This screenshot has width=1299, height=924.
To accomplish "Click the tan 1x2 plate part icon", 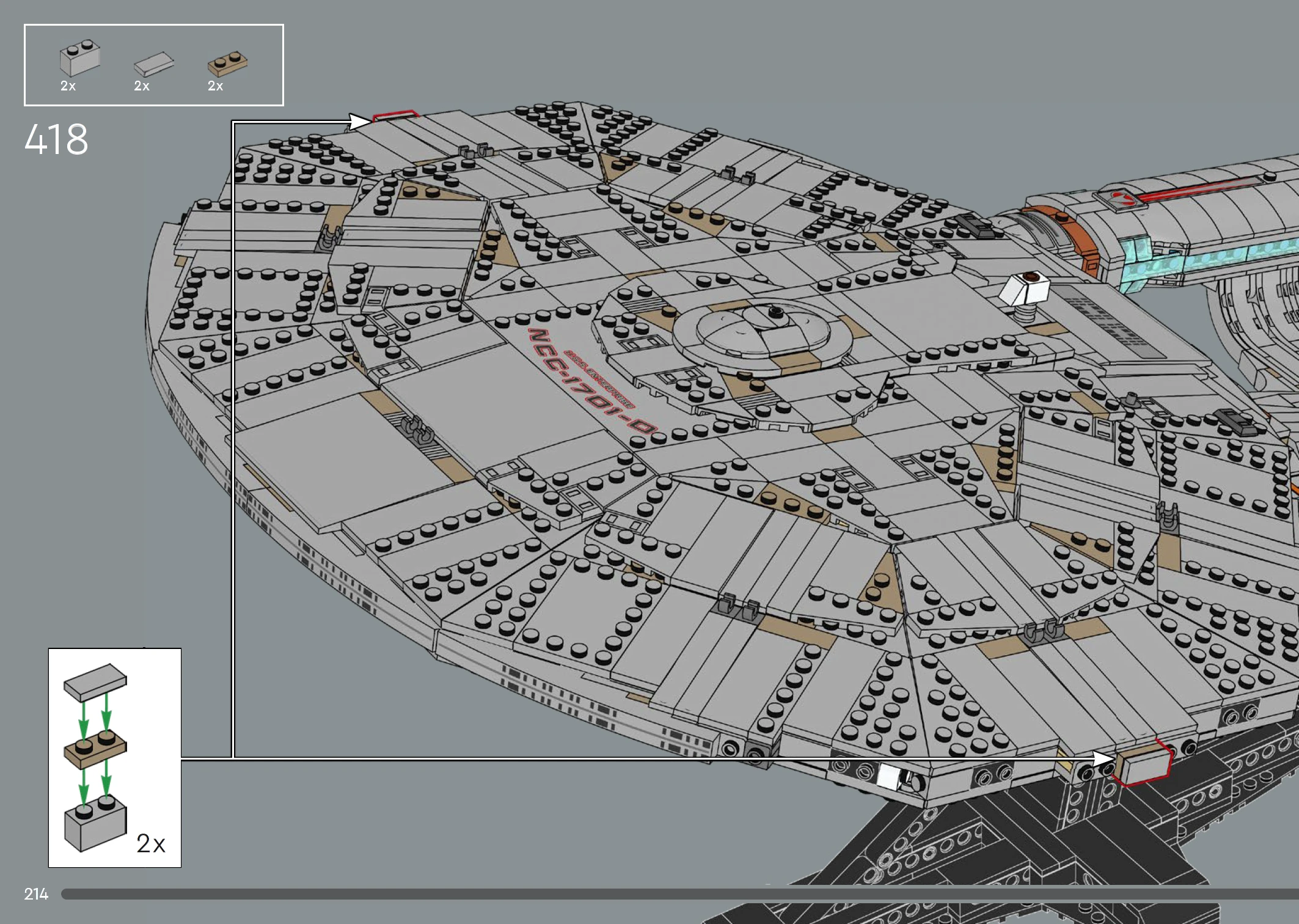I will 227,63.
